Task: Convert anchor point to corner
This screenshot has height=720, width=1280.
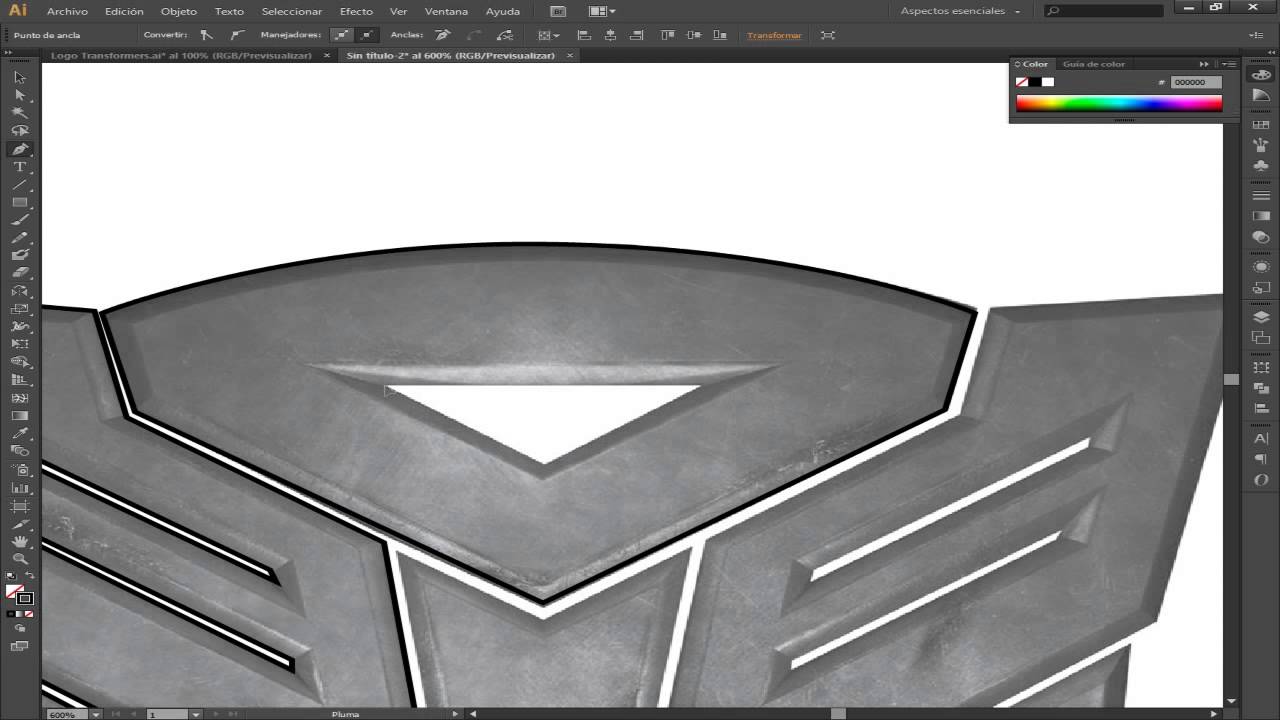Action: [206, 35]
